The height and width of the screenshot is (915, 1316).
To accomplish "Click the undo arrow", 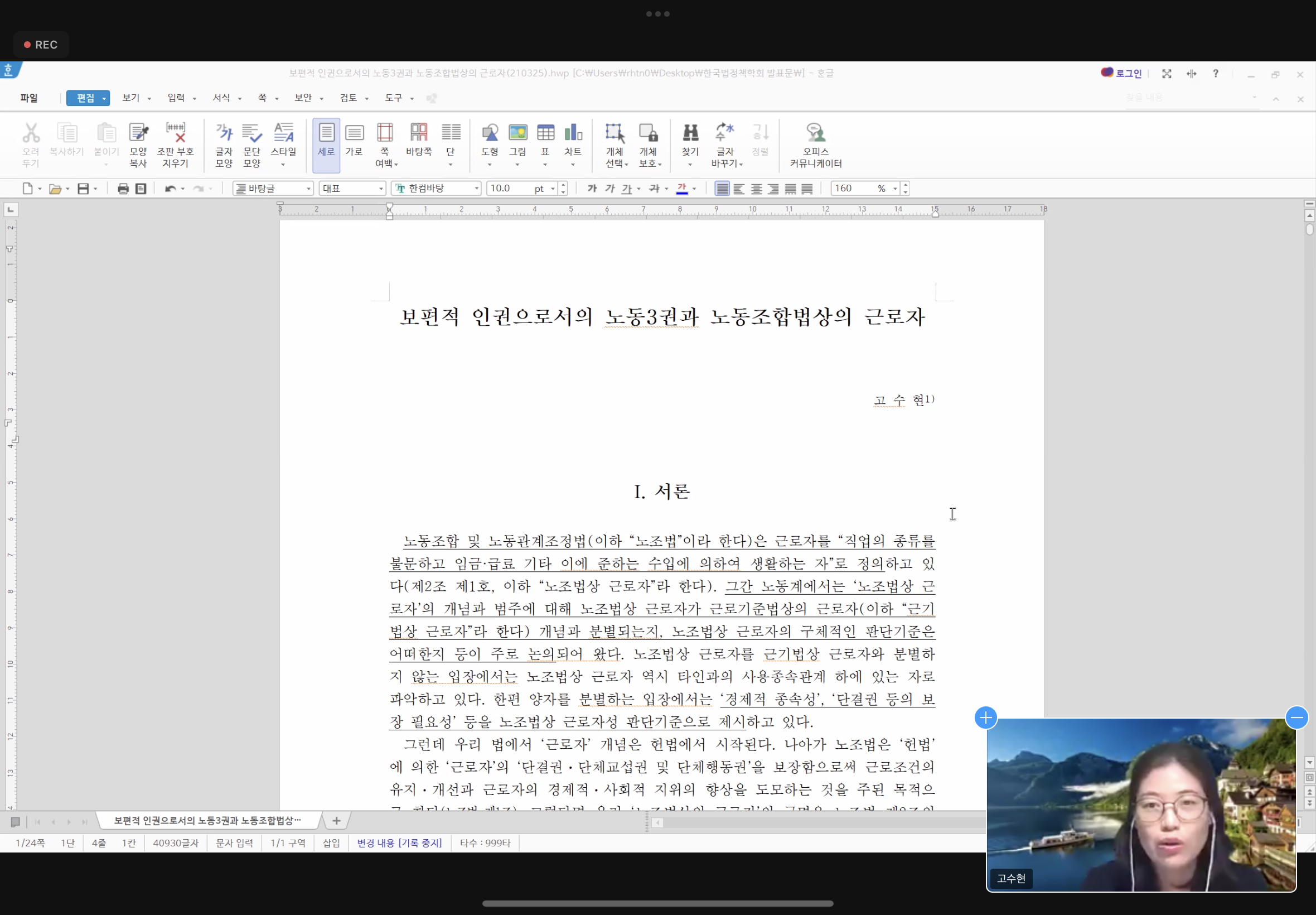I will coord(170,189).
